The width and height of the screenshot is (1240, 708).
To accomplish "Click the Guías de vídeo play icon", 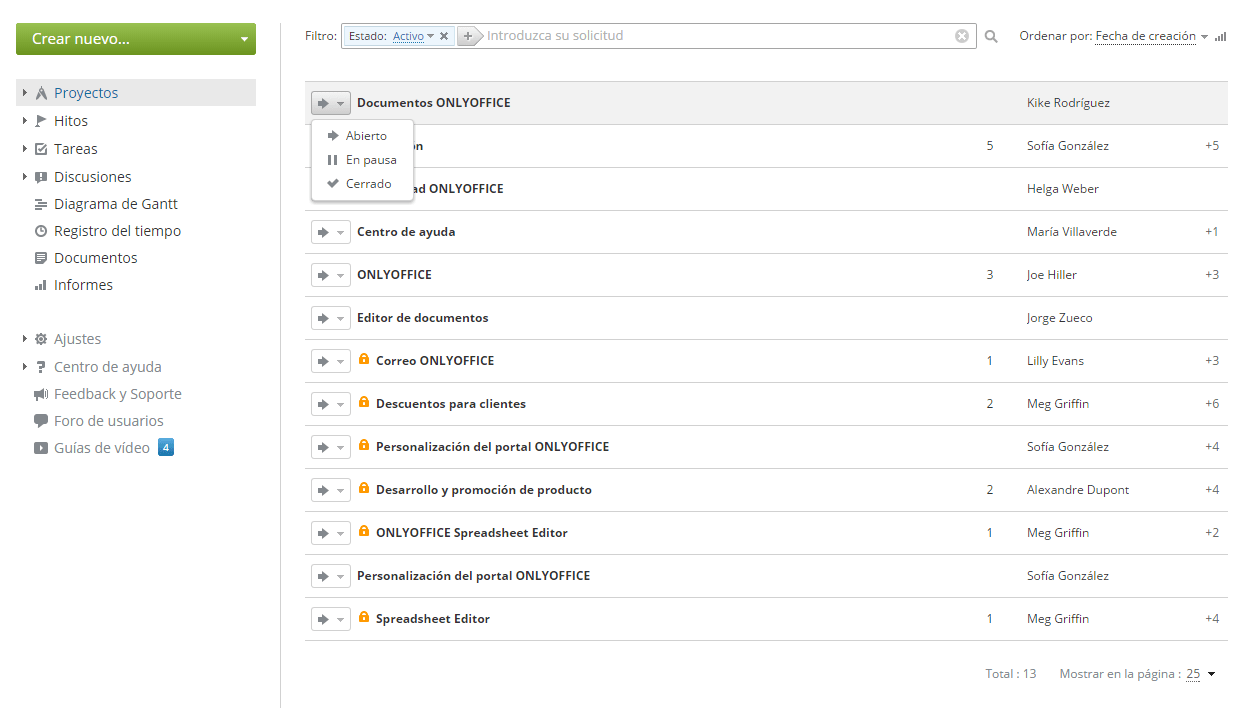I will pyautogui.click(x=41, y=448).
